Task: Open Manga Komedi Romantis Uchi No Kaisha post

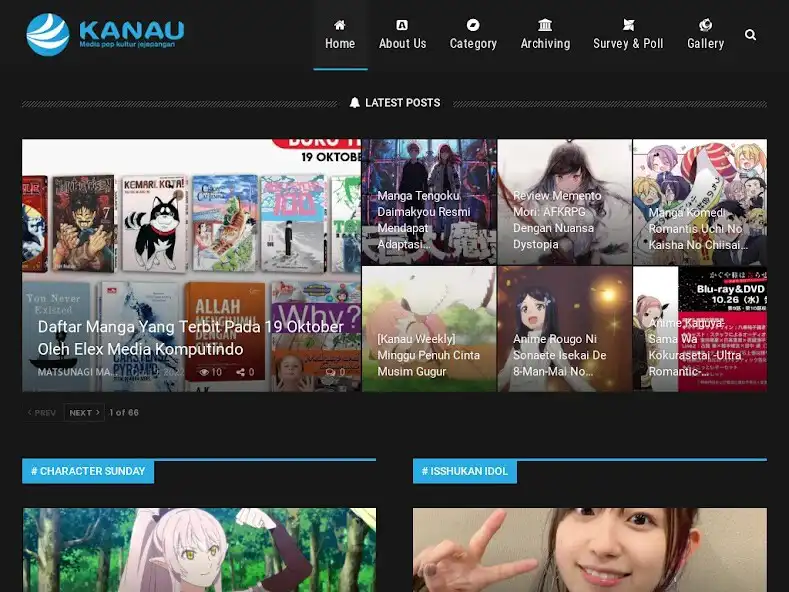Action: tap(700, 202)
